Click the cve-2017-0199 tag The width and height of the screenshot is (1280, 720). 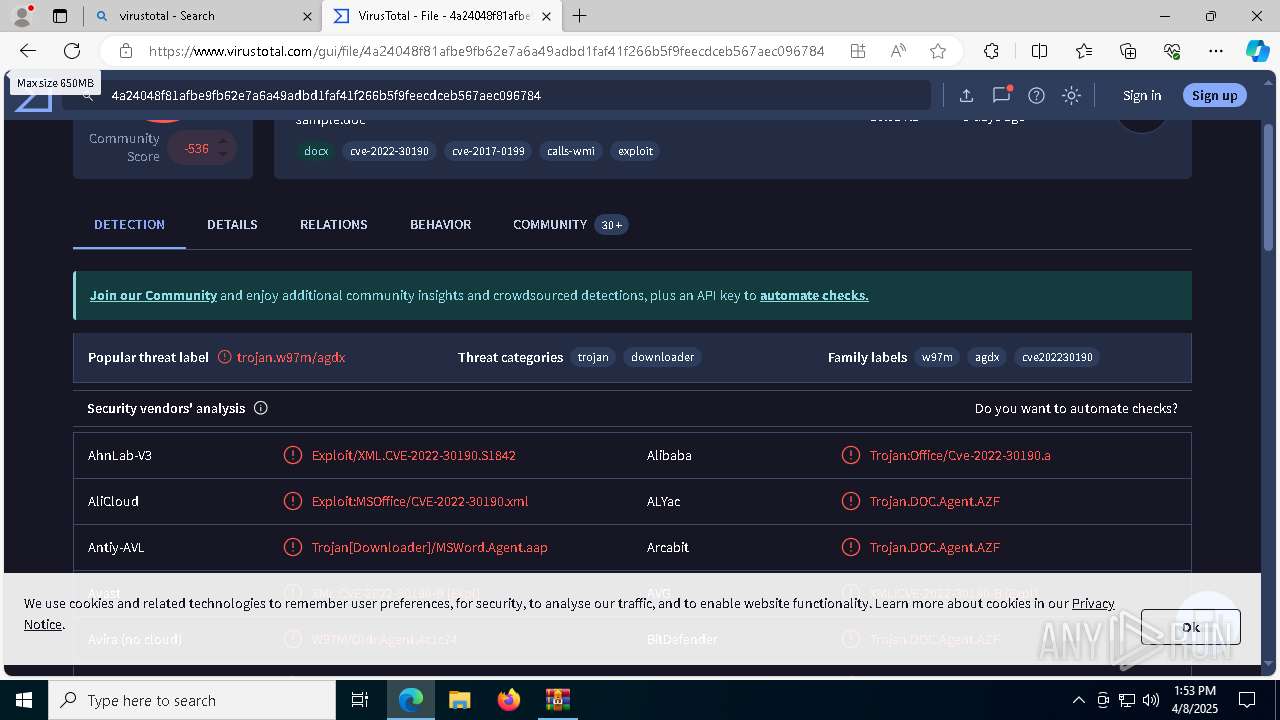pos(488,151)
